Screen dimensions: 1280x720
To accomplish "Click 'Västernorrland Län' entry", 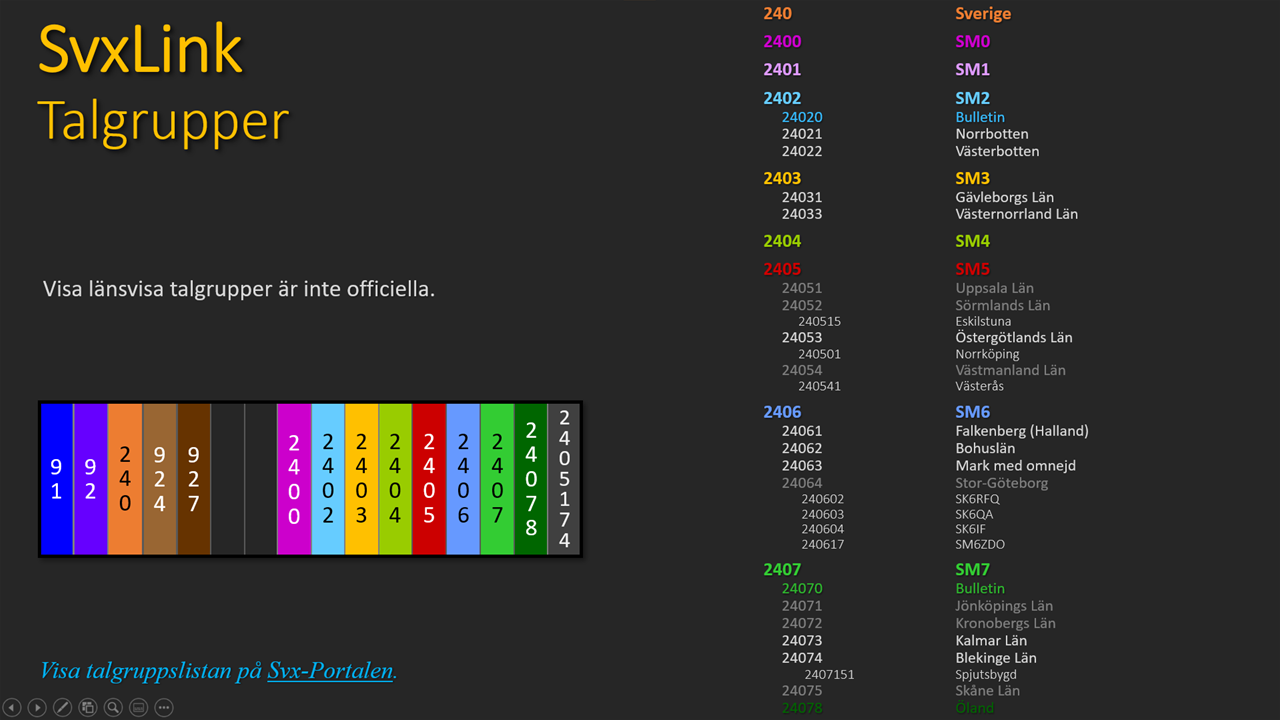I will (1016, 214).
